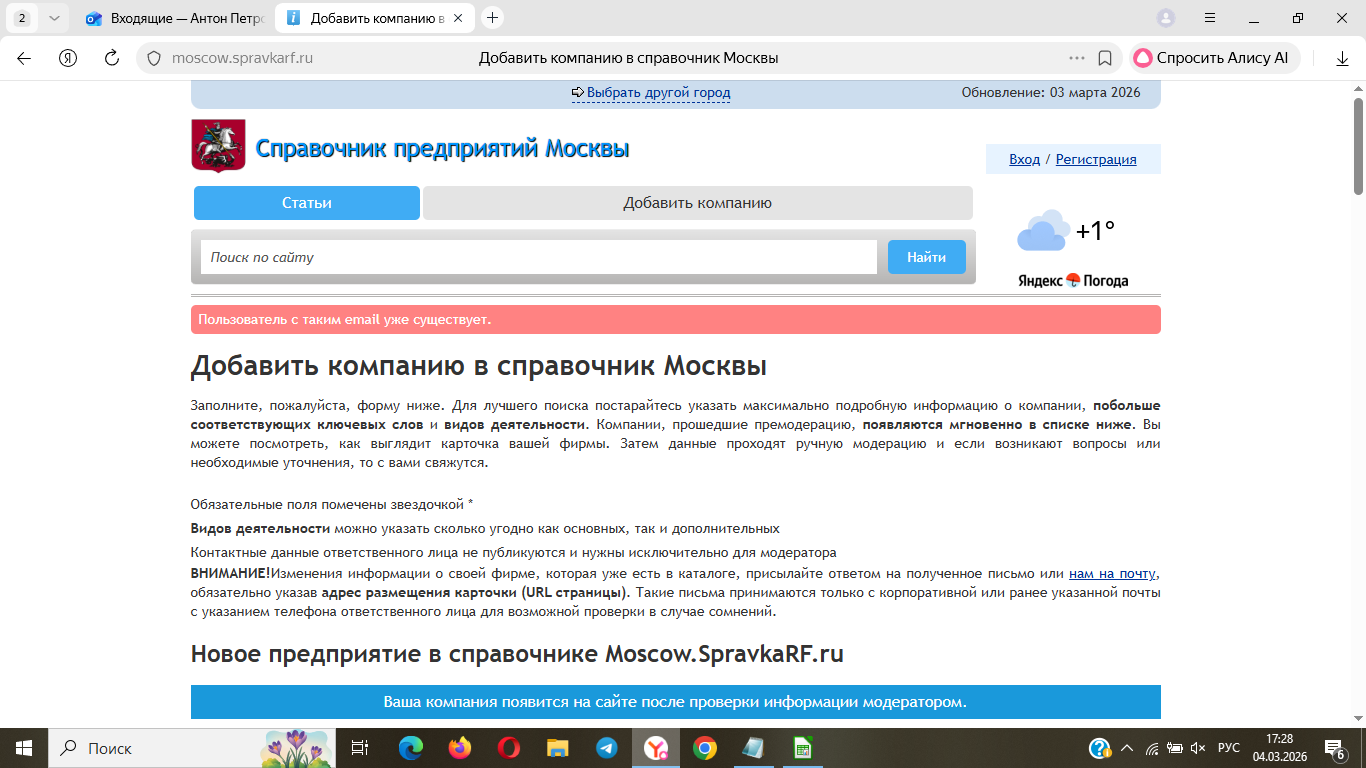This screenshot has height=768, width=1366.
Task: Close the 'Добавить компанию' tab
Action: coord(458,18)
